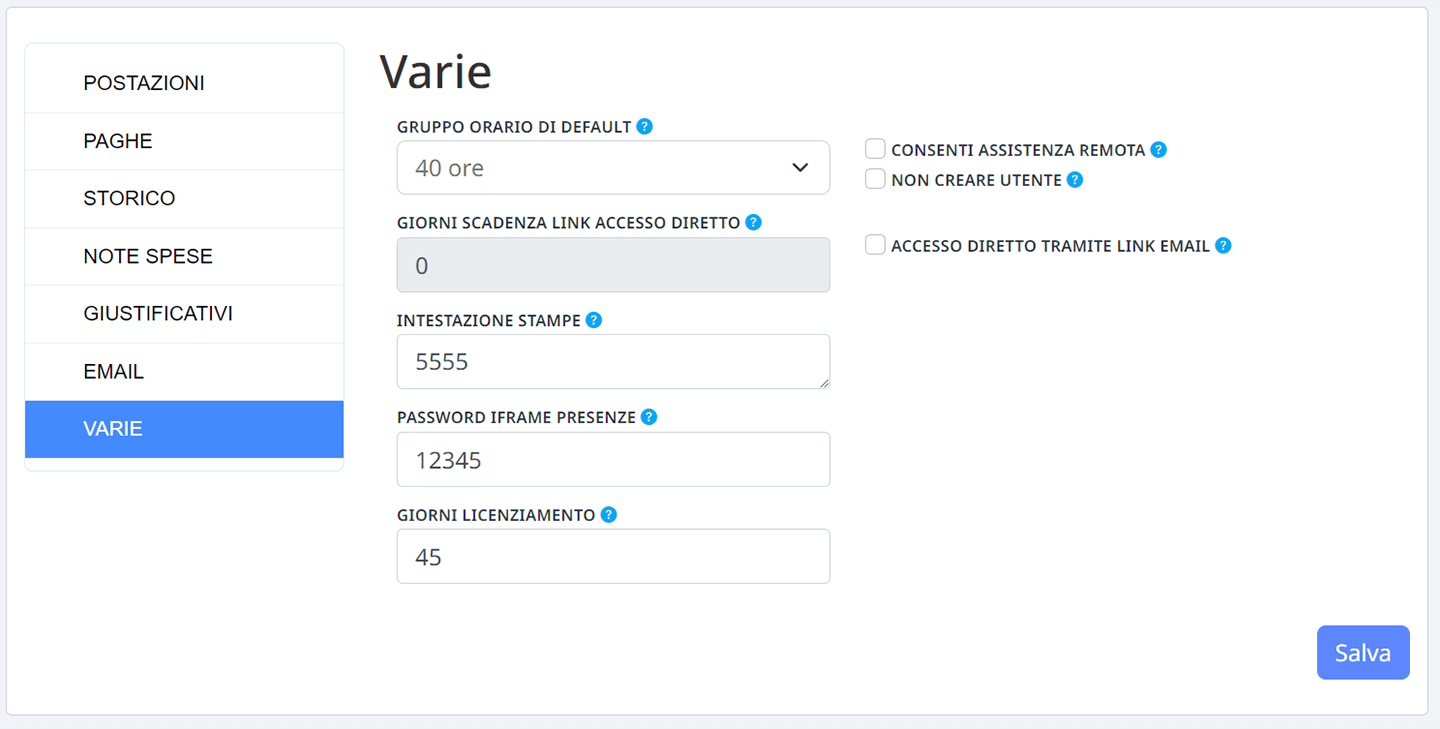Show help for Giorni Licenziamento
Image resolution: width=1440 pixels, height=729 pixels.
(x=609, y=515)
